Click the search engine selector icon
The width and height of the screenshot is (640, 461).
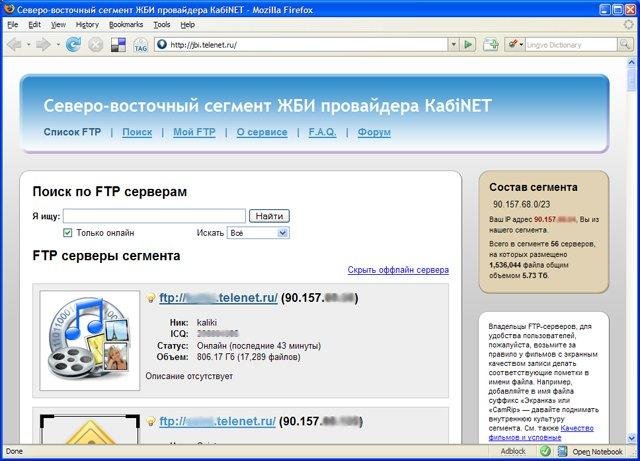[x=513, y=44]
